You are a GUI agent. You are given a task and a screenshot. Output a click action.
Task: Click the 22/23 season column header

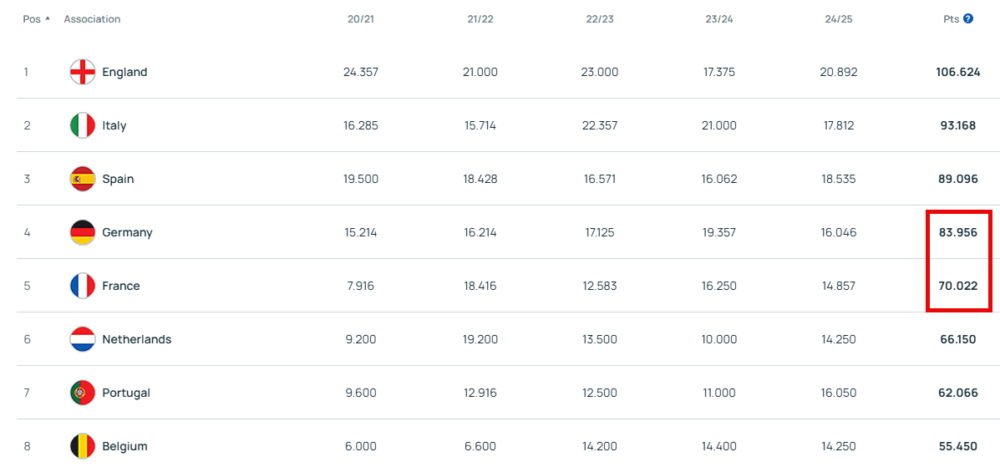[x=599, y=19]
